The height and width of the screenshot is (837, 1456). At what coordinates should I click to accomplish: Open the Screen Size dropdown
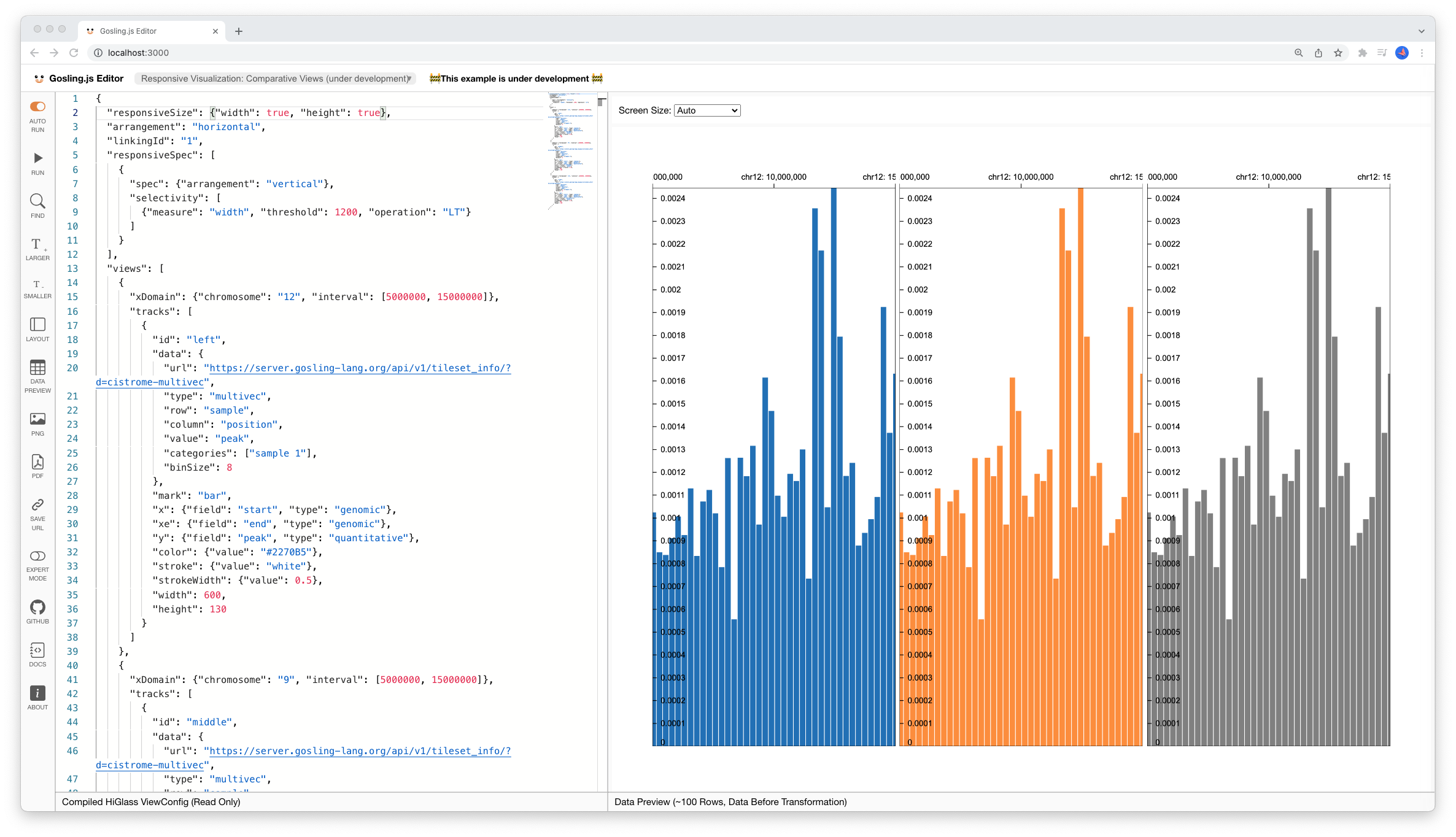pos(707,110)
